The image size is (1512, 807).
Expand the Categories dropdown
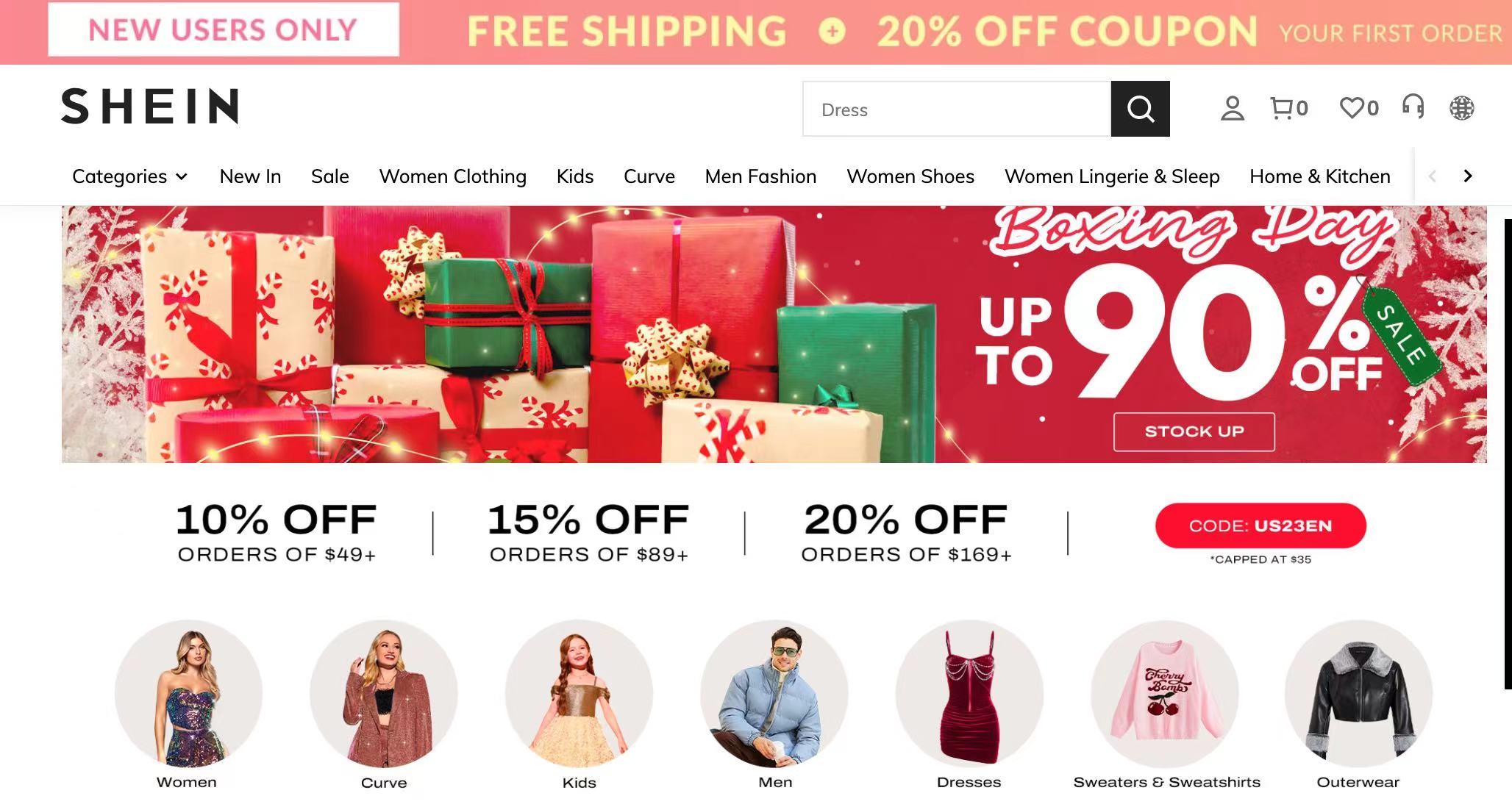[129, 176]
